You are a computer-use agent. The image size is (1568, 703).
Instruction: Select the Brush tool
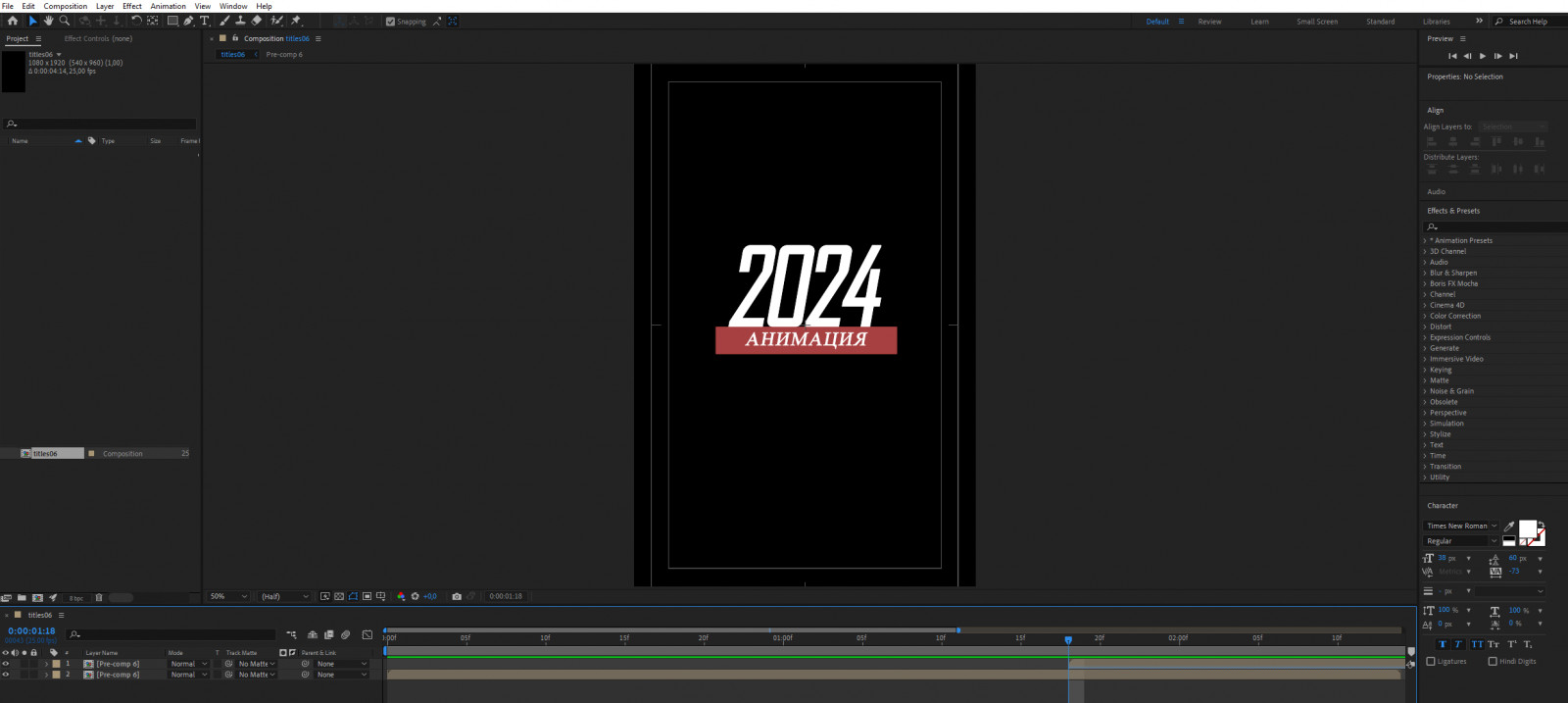tap(224, 21)
